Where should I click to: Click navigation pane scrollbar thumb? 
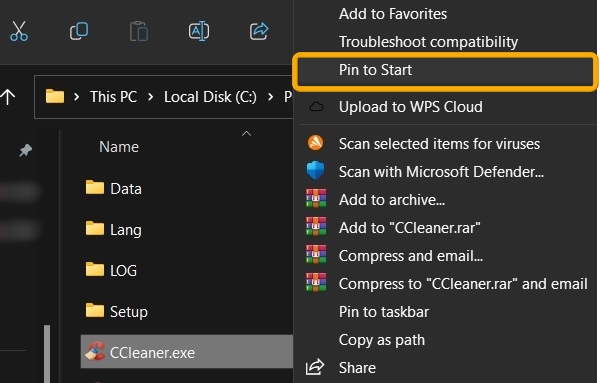47,354
